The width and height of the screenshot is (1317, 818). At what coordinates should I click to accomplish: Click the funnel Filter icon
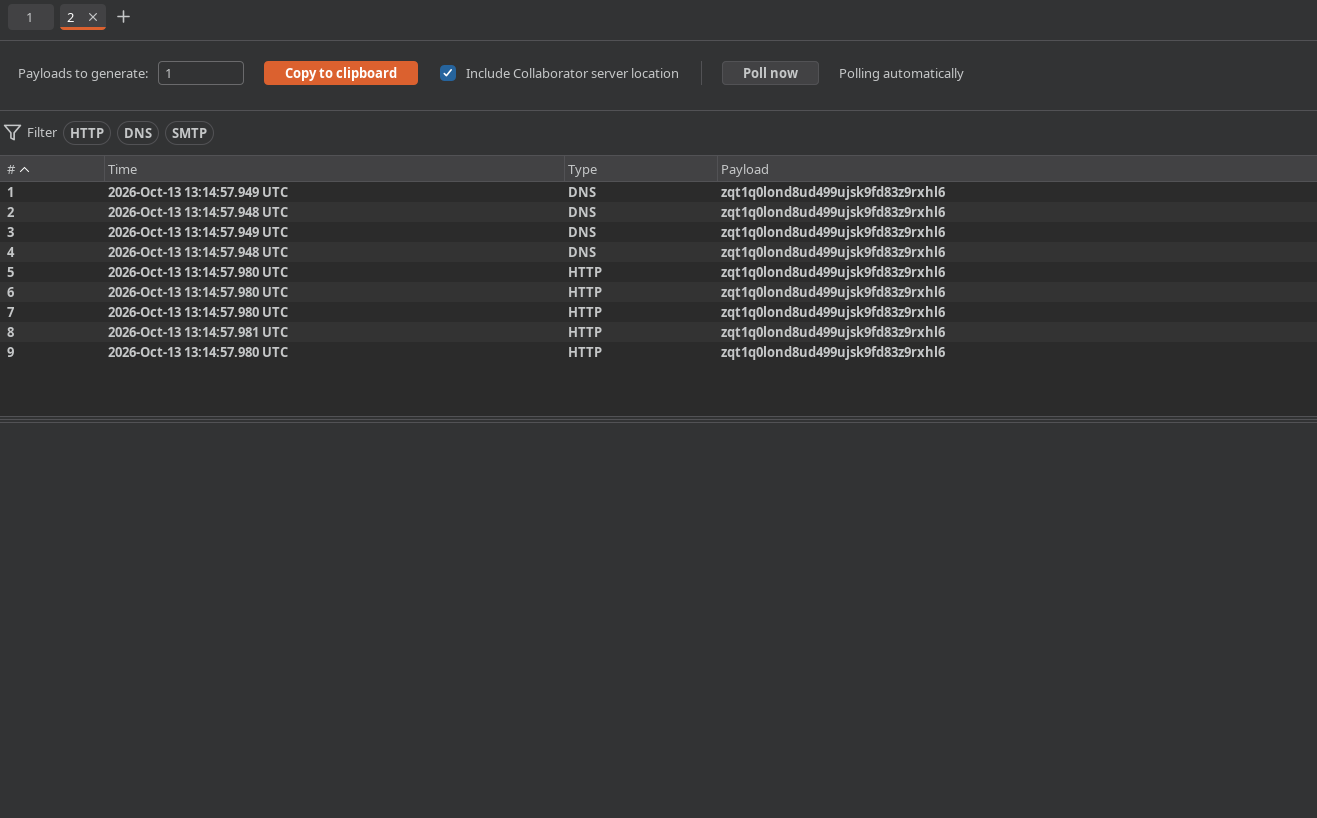point(12,132)
